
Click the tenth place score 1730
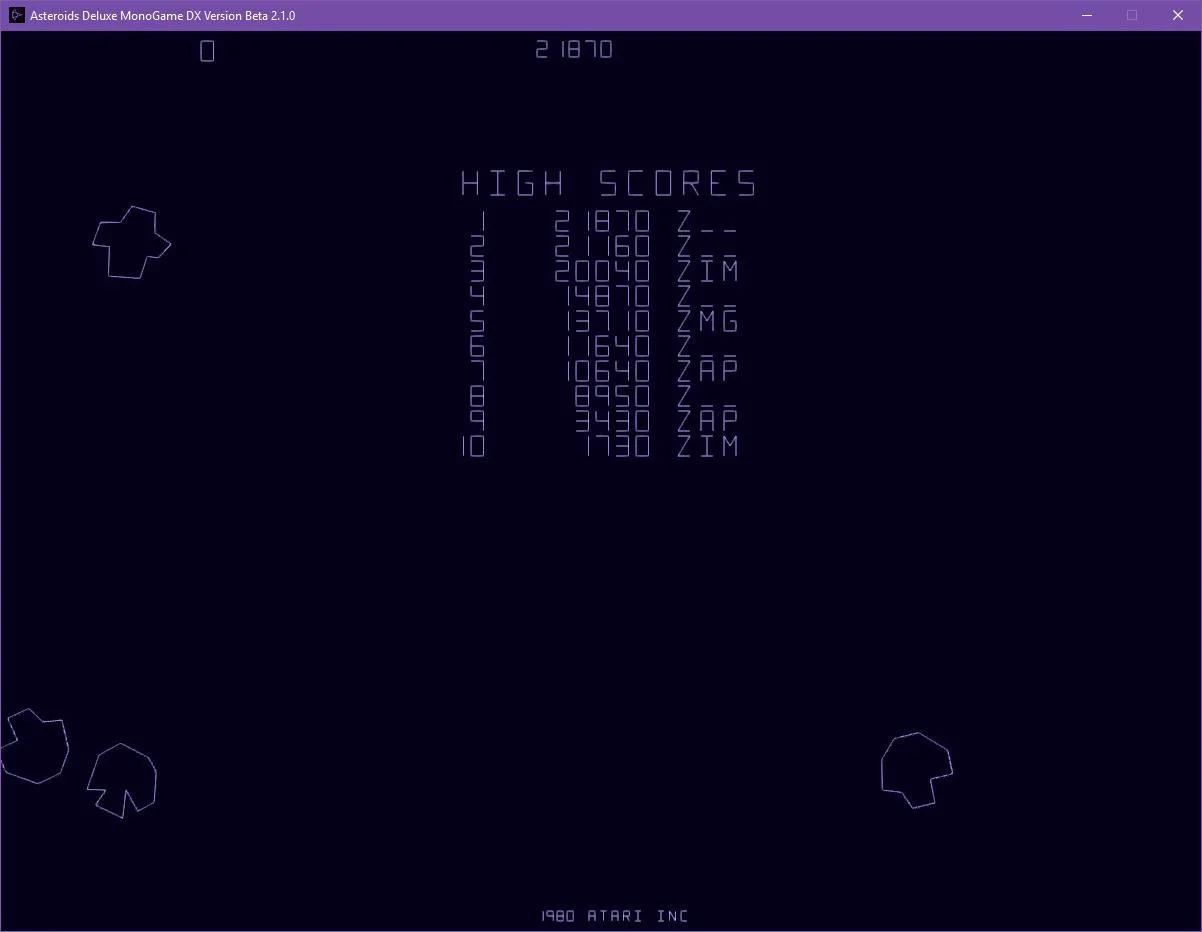click(x=617, y=446)
